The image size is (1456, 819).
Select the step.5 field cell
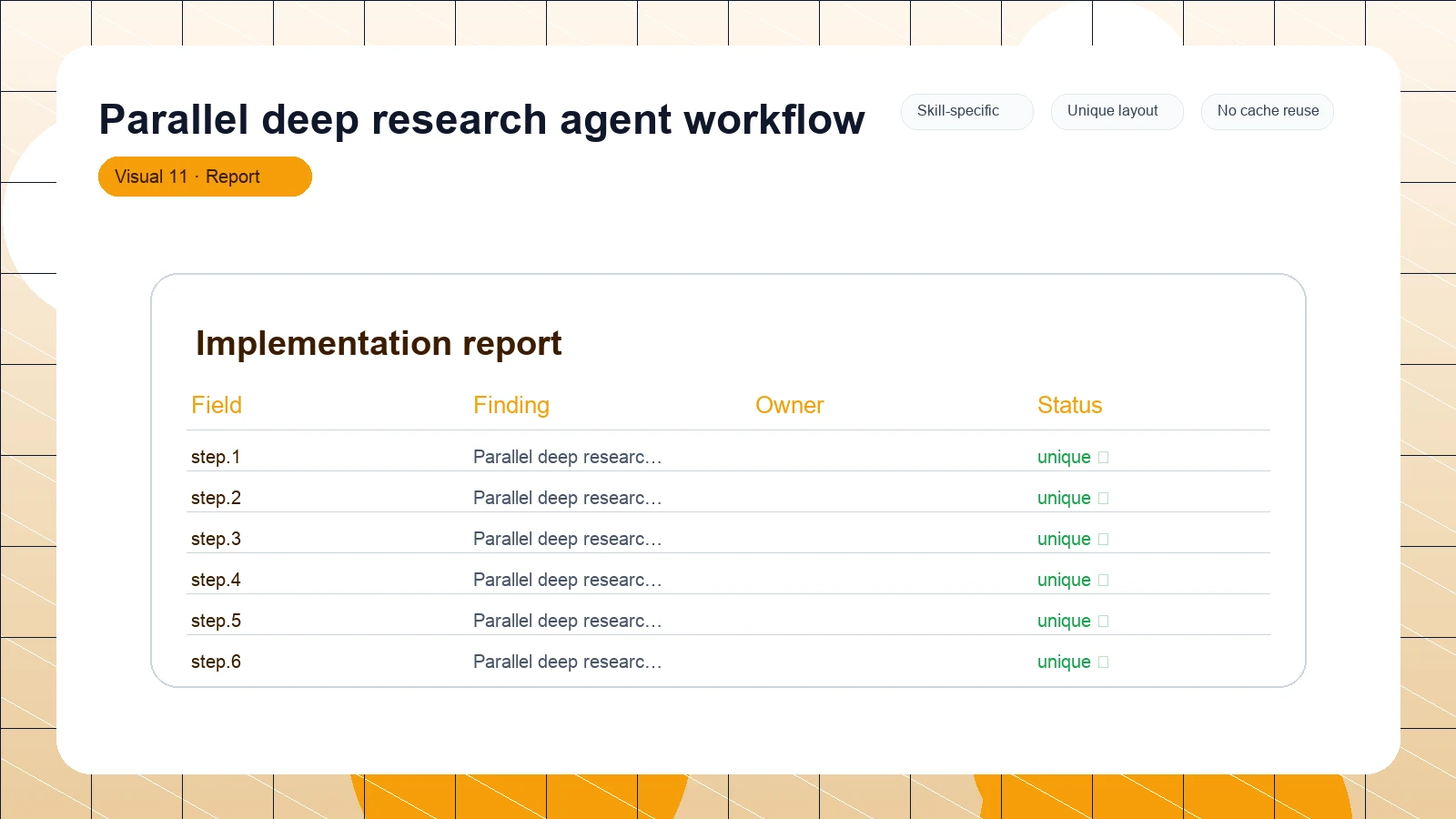click(x=216, y=621)
